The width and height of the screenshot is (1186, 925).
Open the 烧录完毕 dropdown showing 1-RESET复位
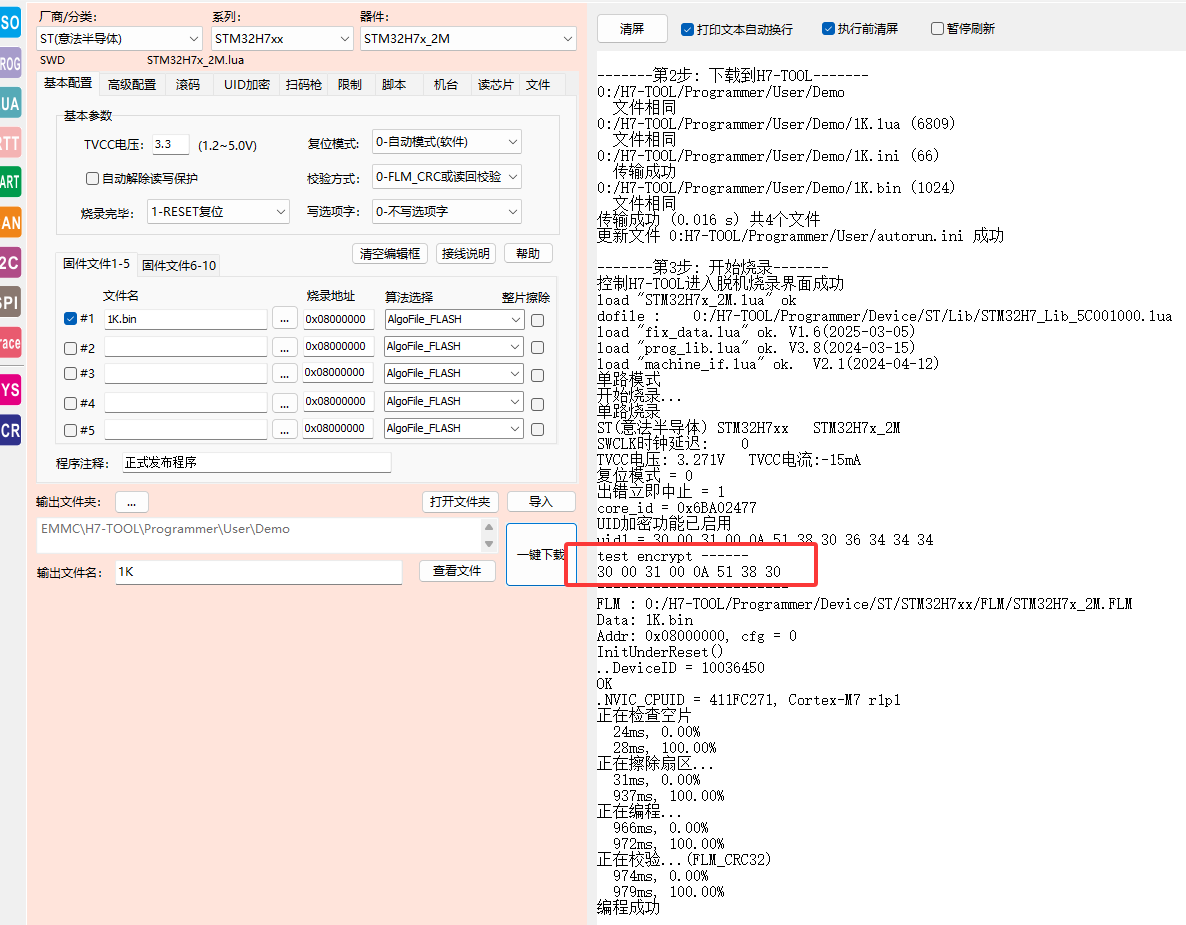tap(219, 212)
